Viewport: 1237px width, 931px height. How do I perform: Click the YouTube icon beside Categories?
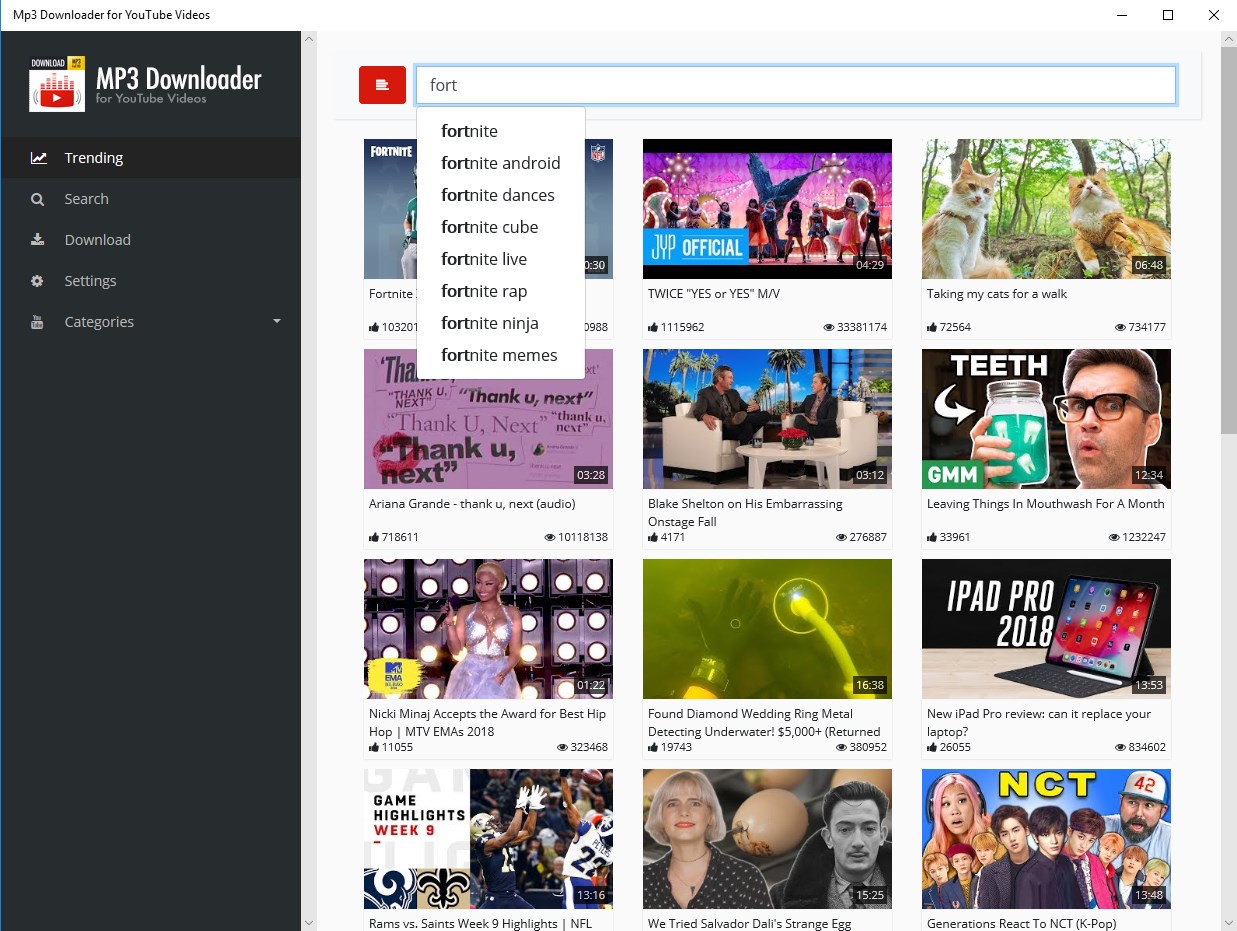[38, 322]
